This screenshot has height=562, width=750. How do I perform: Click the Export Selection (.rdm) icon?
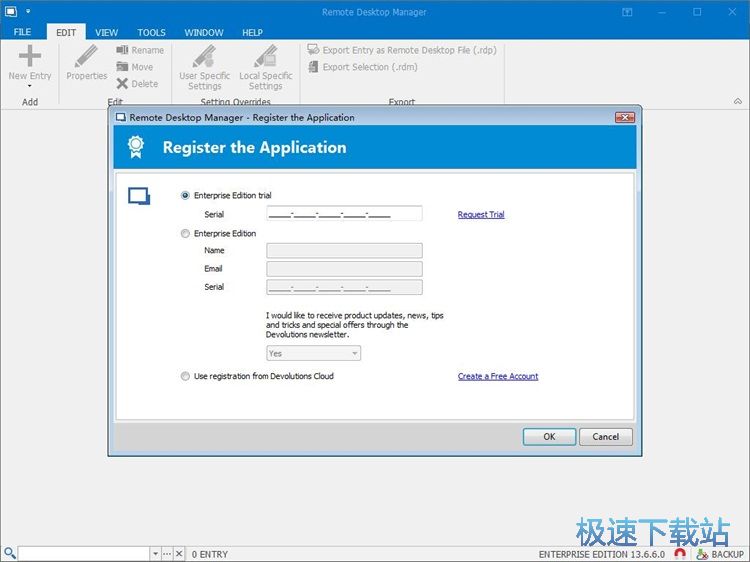tap(313, 66)
